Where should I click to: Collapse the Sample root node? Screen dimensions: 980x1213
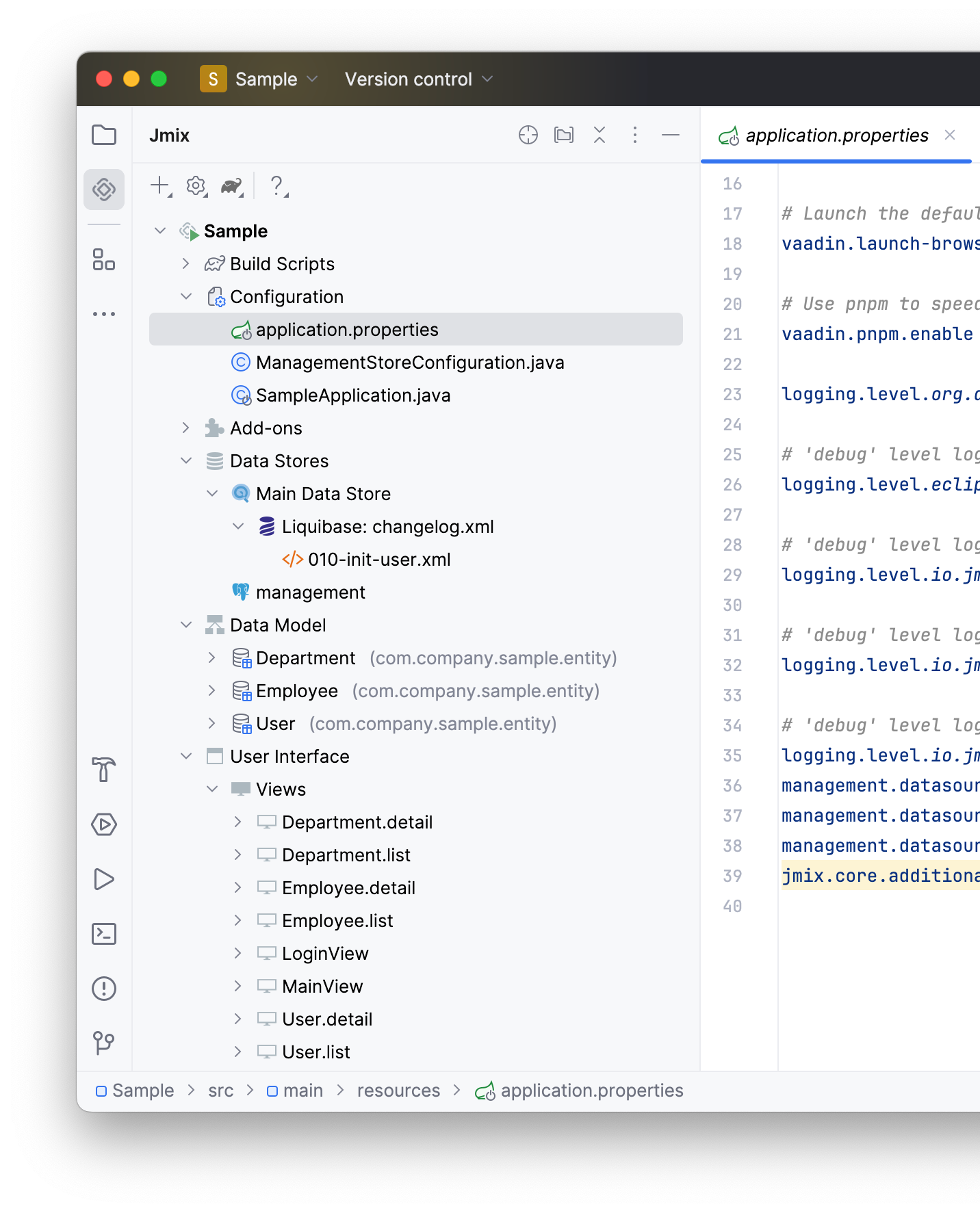click(x=160, y=231)
